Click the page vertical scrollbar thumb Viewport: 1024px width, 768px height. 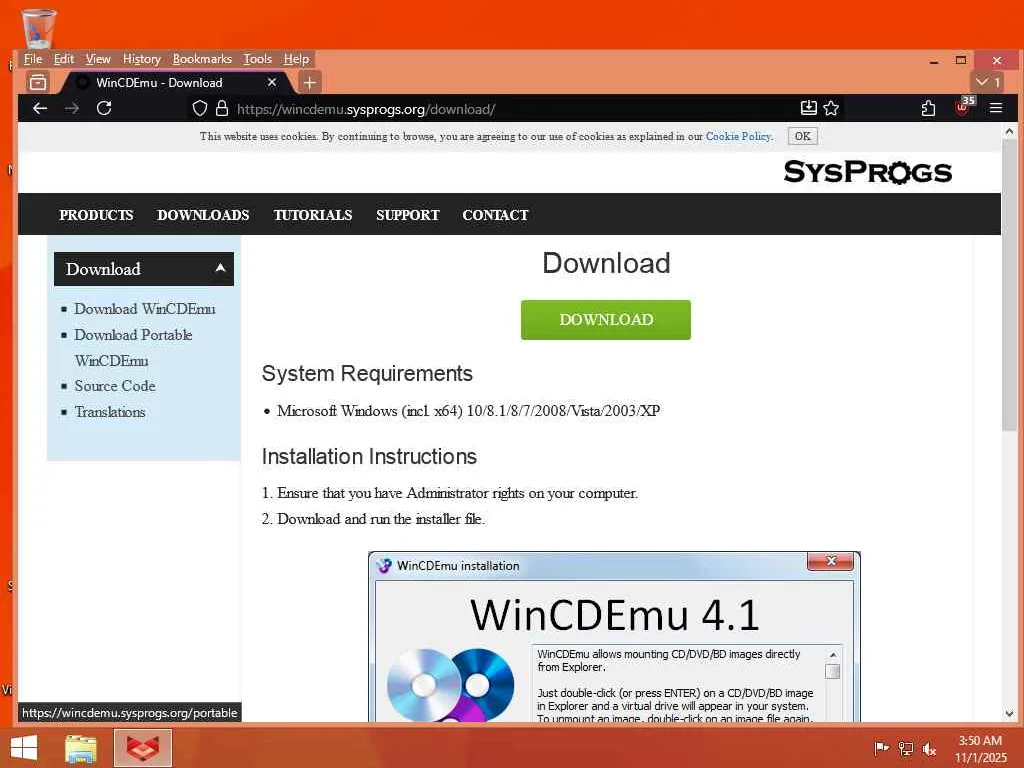coord(1009,286)
